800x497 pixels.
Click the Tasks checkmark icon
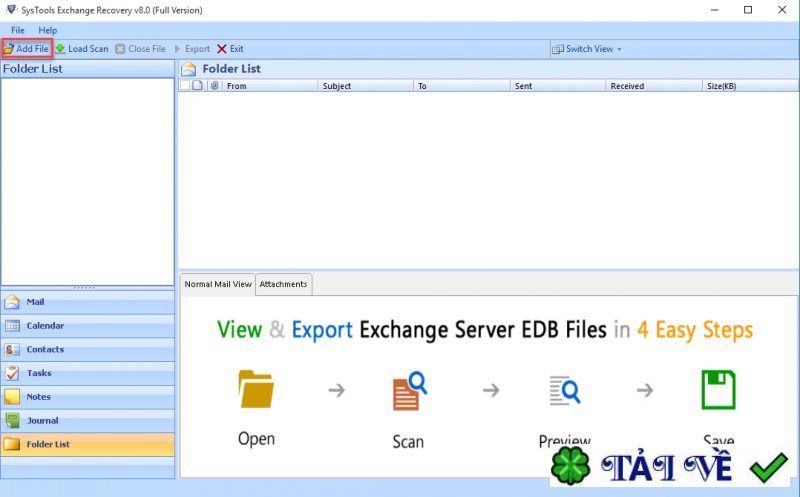(x=12, y=374)
